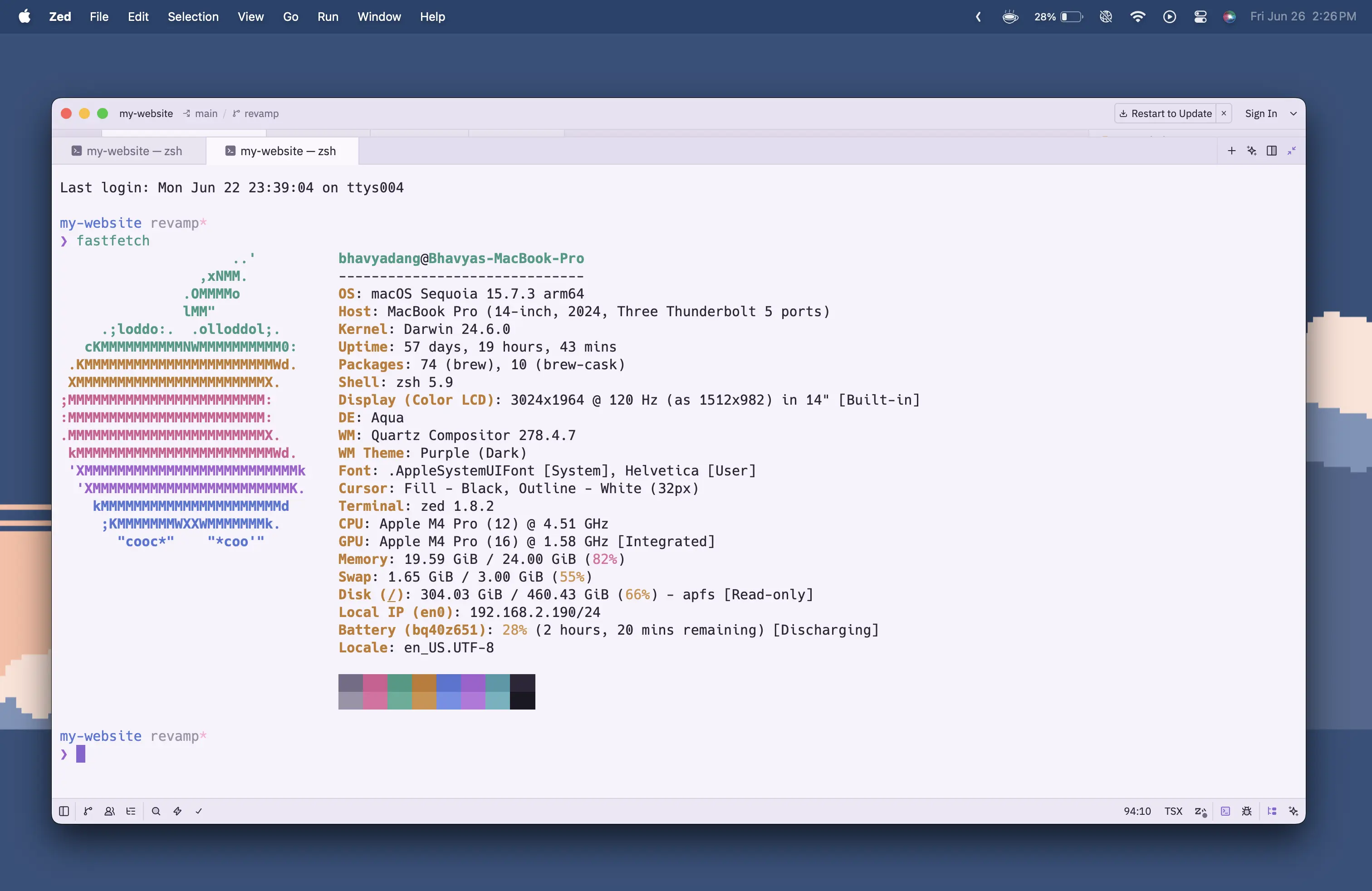This screenshot has width=1372, height=891.
Task: Open the outline panel icon in status bar
Action: pyautogui.click(x=131, y=811)
